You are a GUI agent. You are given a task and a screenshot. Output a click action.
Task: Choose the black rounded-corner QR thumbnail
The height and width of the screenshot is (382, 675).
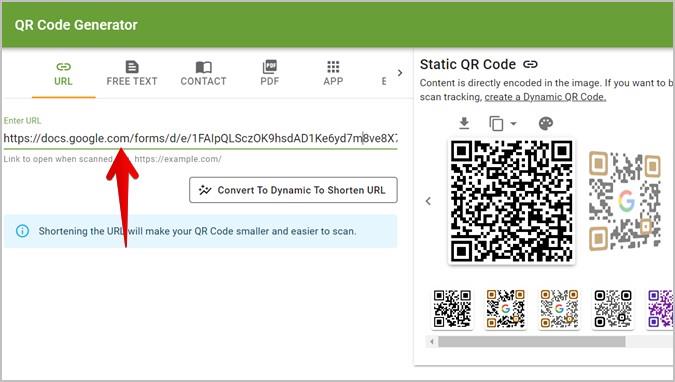(x=612, y=309)
